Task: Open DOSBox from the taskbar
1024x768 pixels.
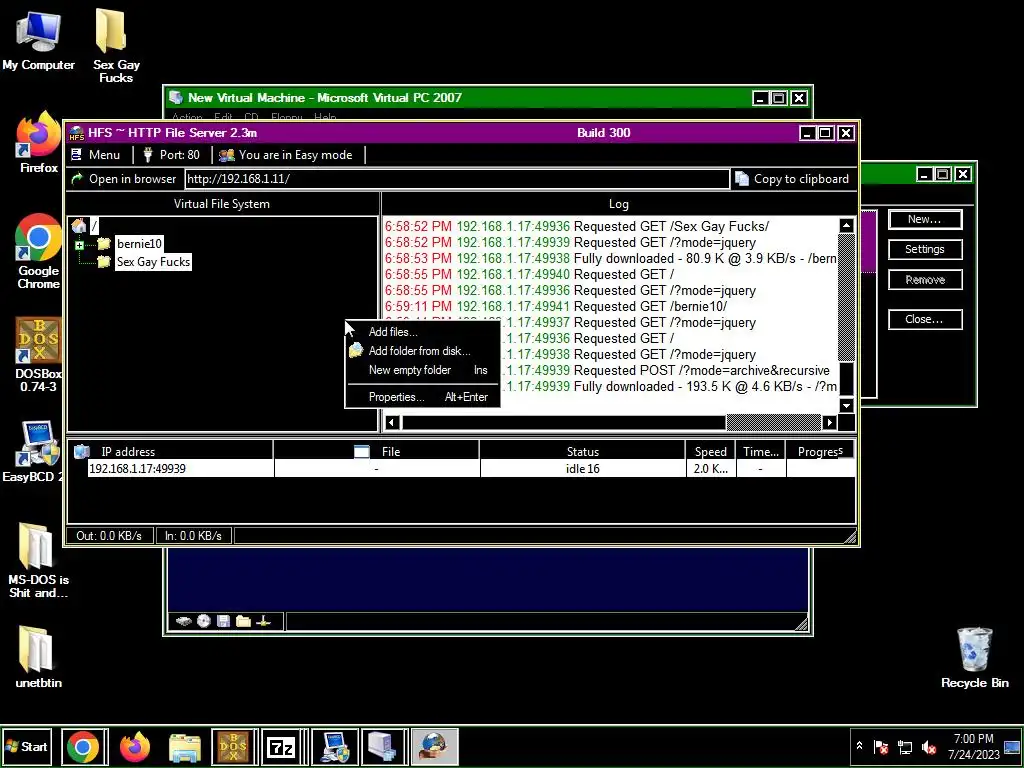Action: (x=233, y=747)
